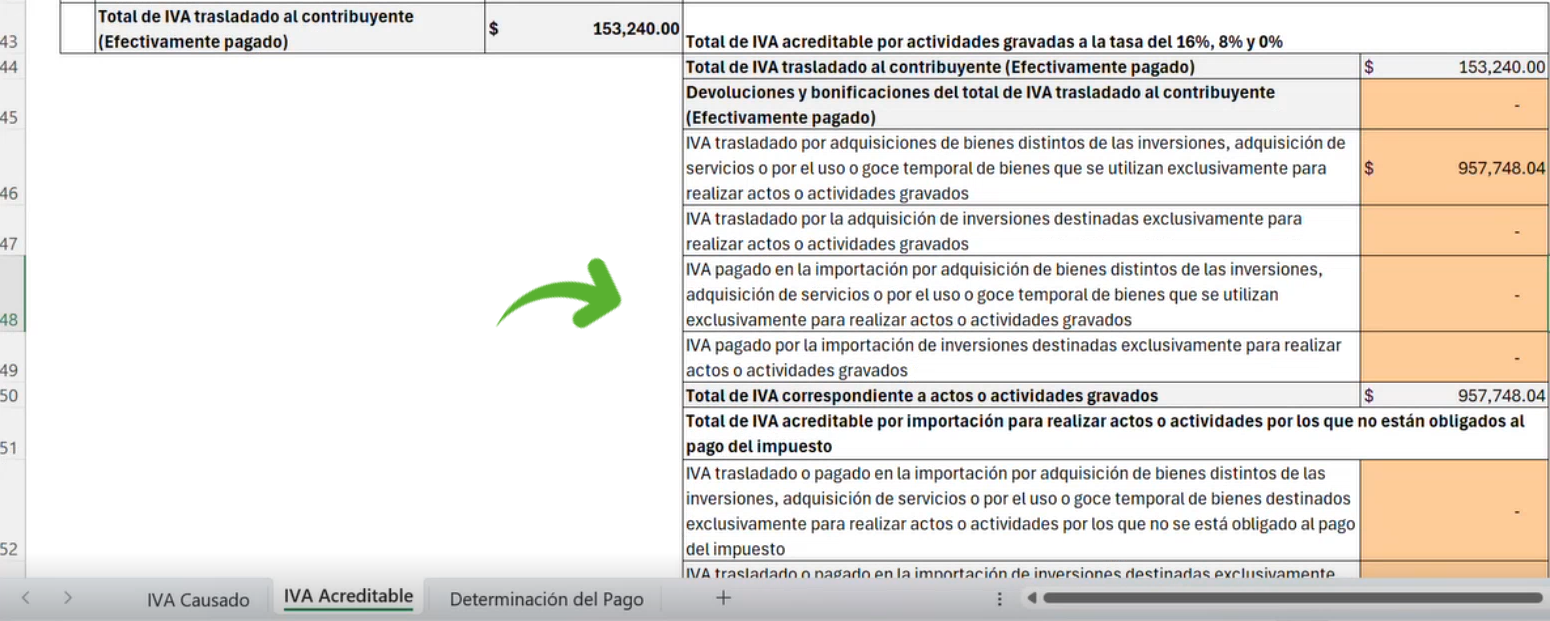Click the horizontal scrollbar left arrow

[1031, 599]
